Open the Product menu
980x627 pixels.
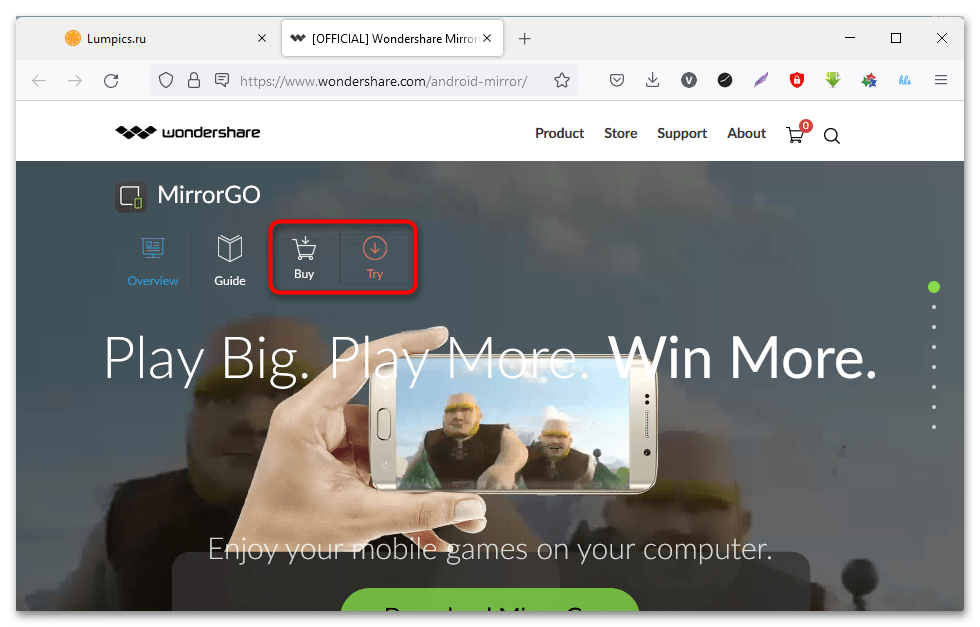(559, 133)
